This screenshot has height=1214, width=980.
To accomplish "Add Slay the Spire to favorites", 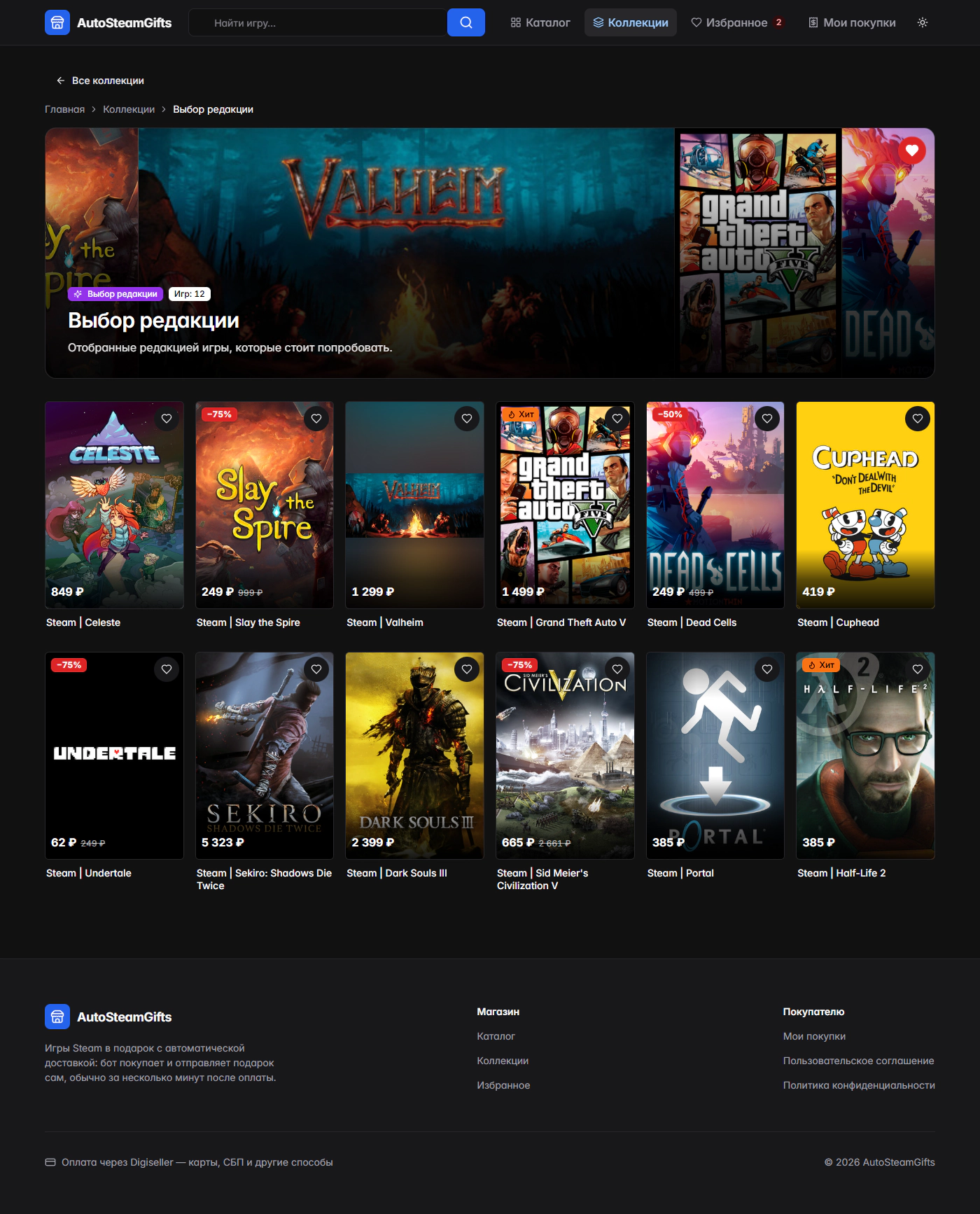I will (x=316, y=419).
